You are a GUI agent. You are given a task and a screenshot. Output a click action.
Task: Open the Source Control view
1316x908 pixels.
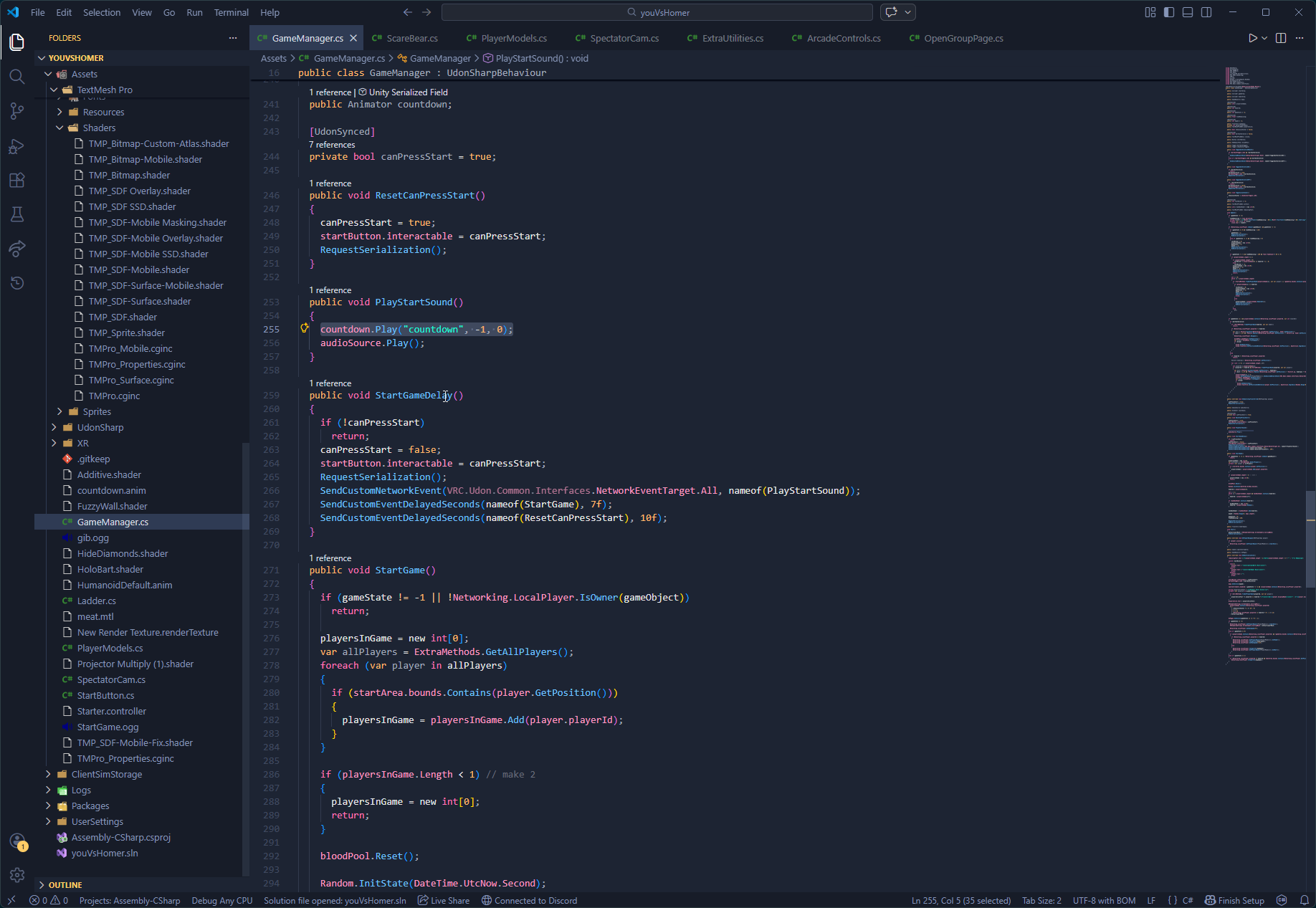[x=17, y=111]
